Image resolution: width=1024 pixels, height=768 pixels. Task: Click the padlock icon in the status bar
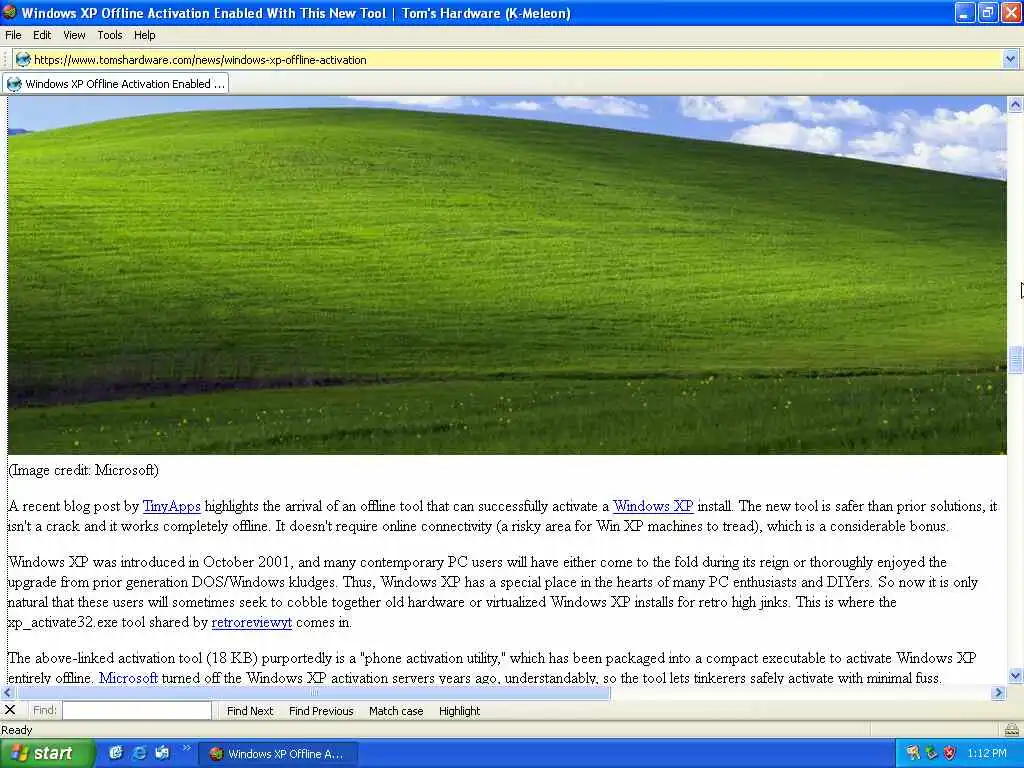(1011, 730)
